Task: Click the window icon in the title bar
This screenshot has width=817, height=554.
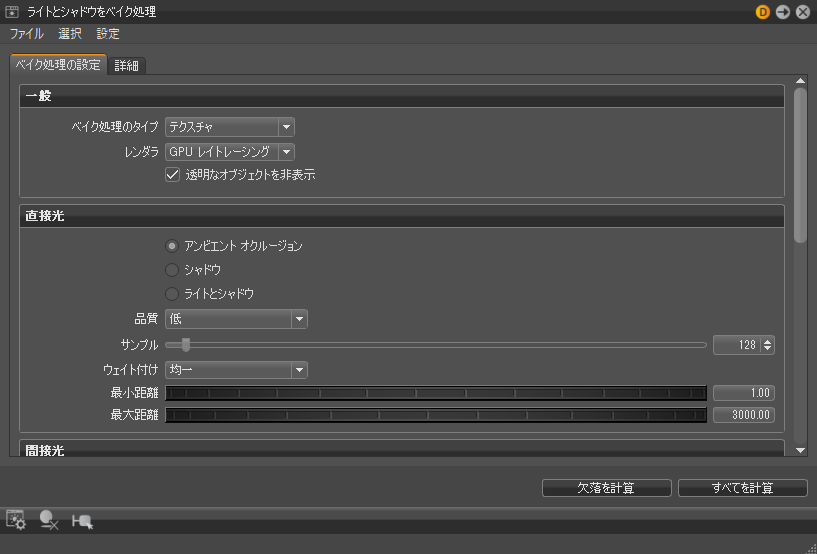Action: [12, 11]
